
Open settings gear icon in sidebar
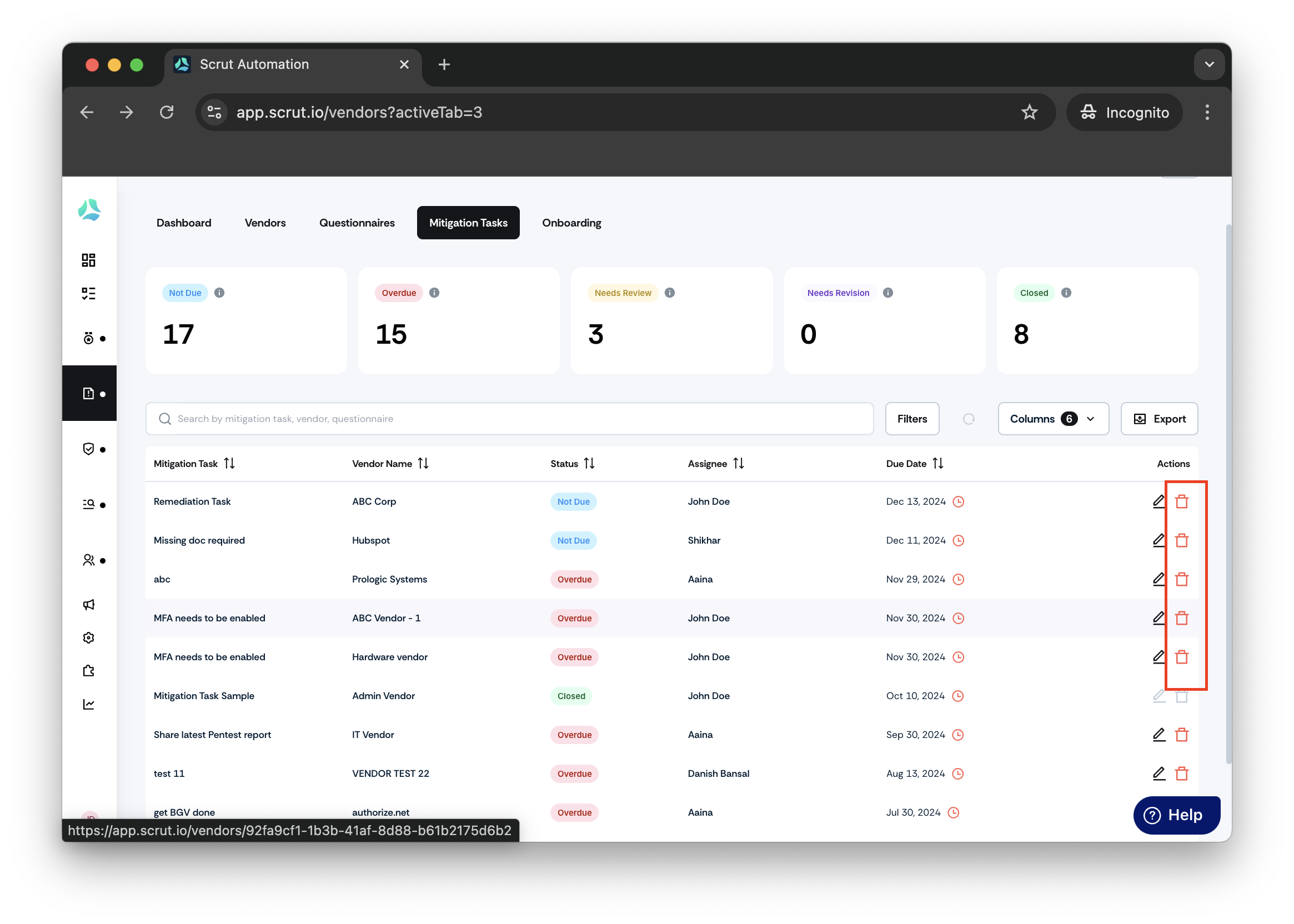point(88,638)
